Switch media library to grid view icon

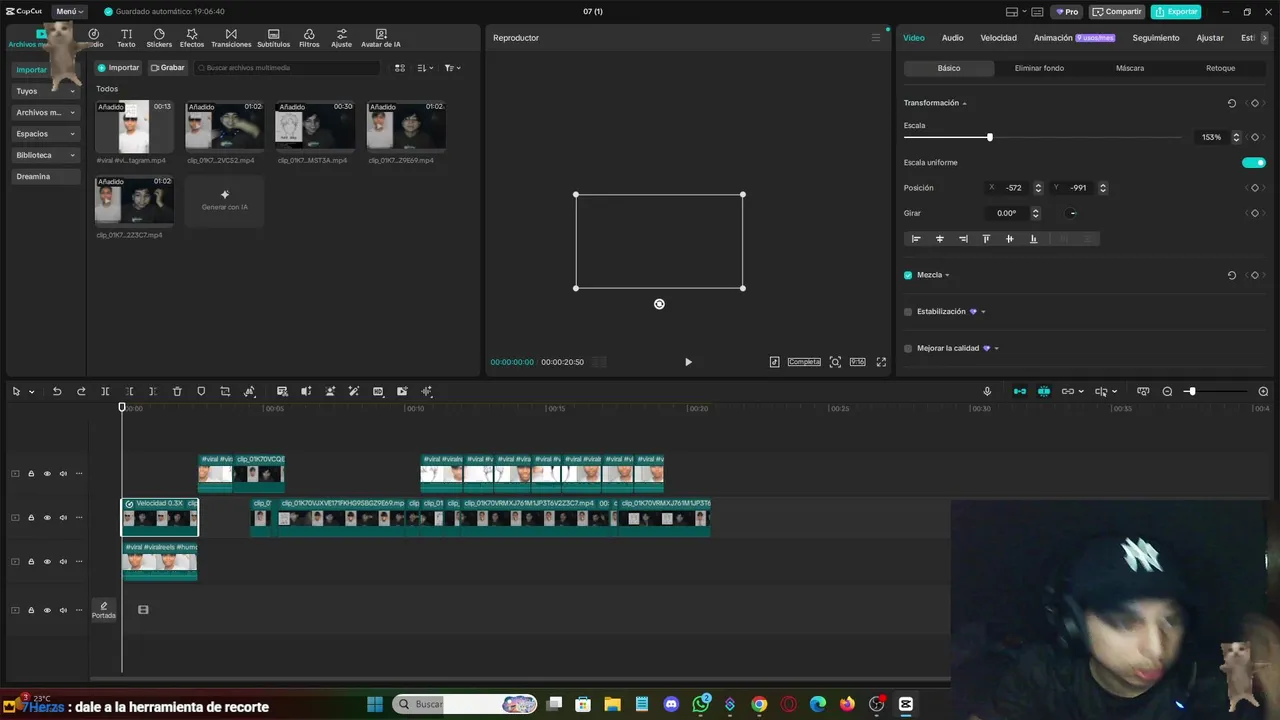point(400,68)
